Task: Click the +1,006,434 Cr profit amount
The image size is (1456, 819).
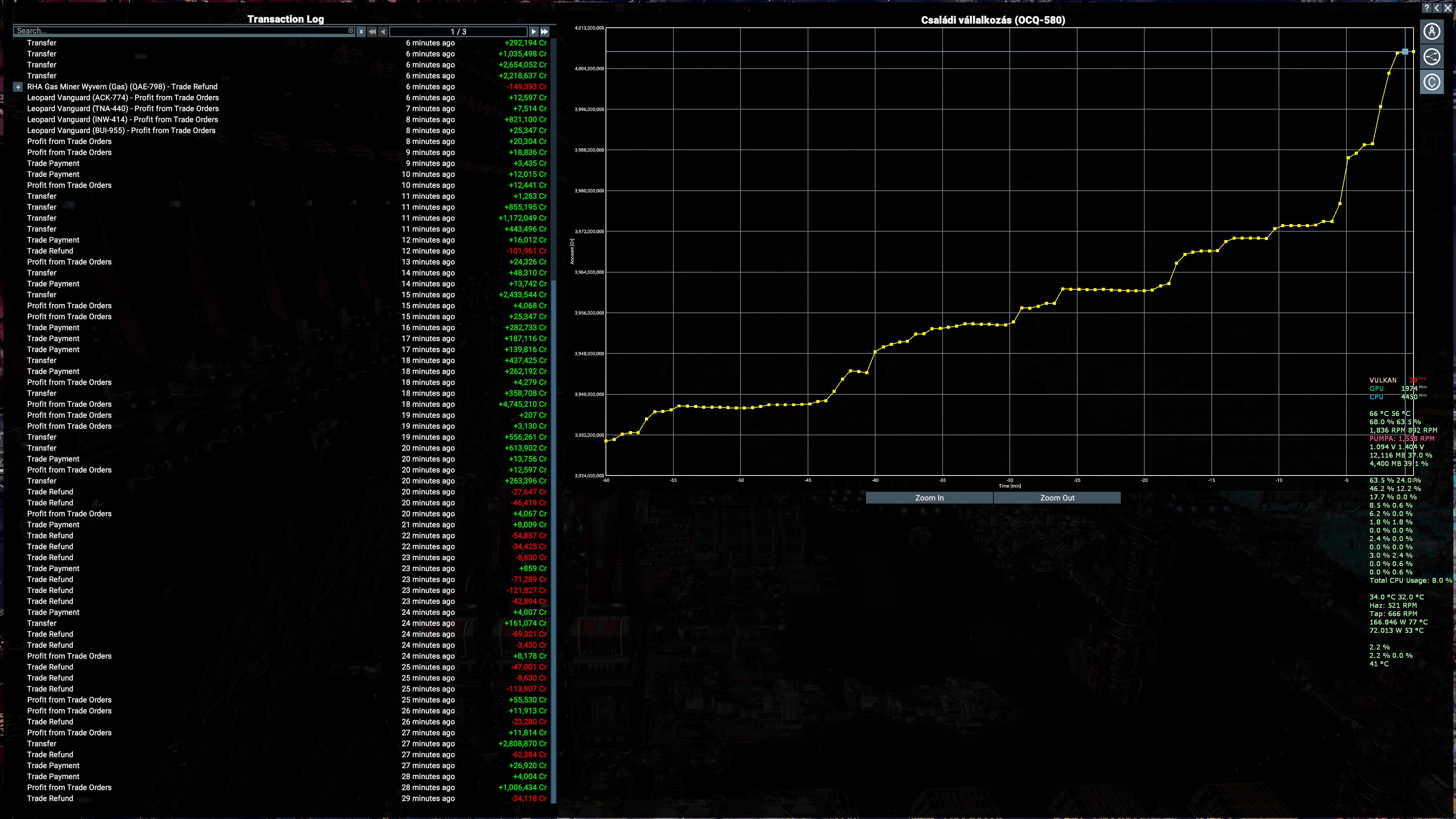Action: pos(522,788)
